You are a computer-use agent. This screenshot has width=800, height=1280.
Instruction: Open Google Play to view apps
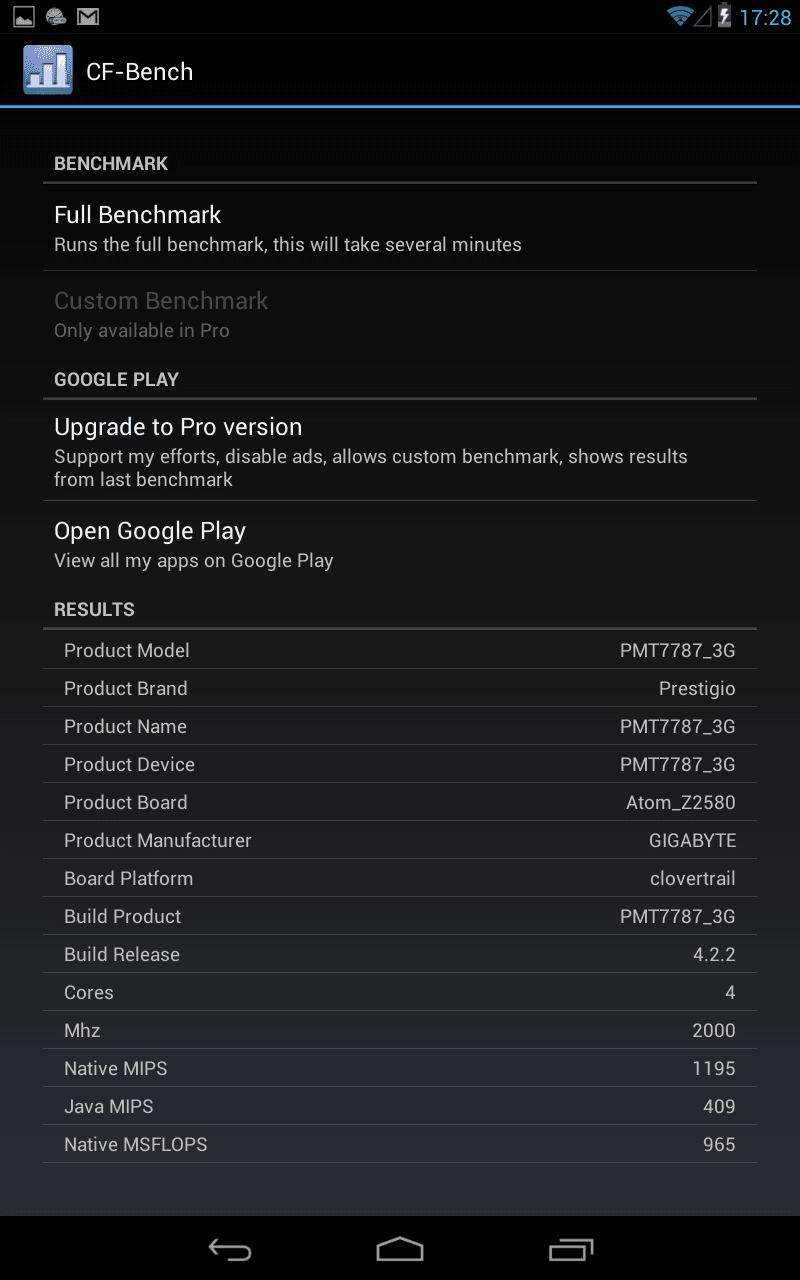(400, 544)
